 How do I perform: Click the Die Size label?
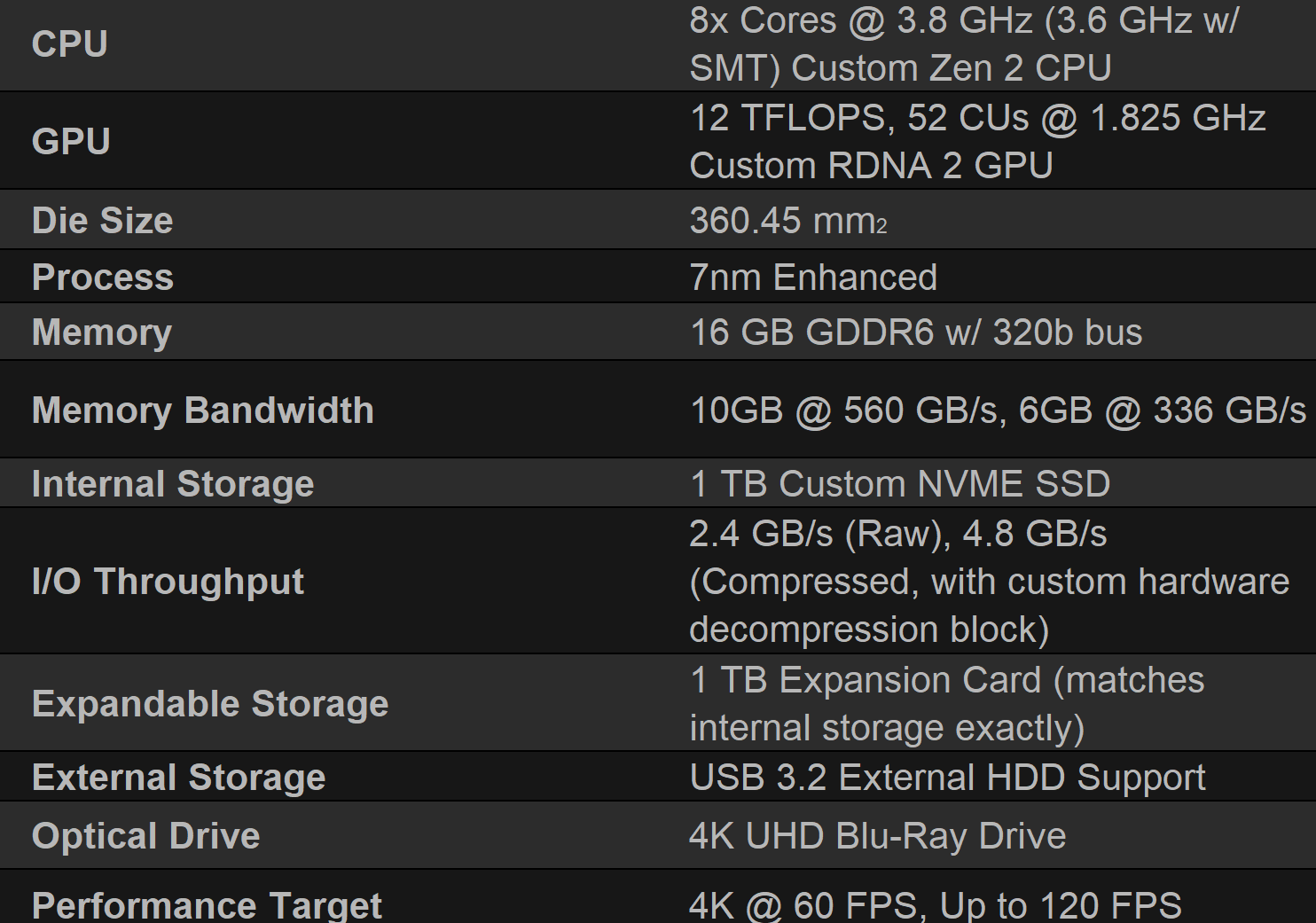102,221
